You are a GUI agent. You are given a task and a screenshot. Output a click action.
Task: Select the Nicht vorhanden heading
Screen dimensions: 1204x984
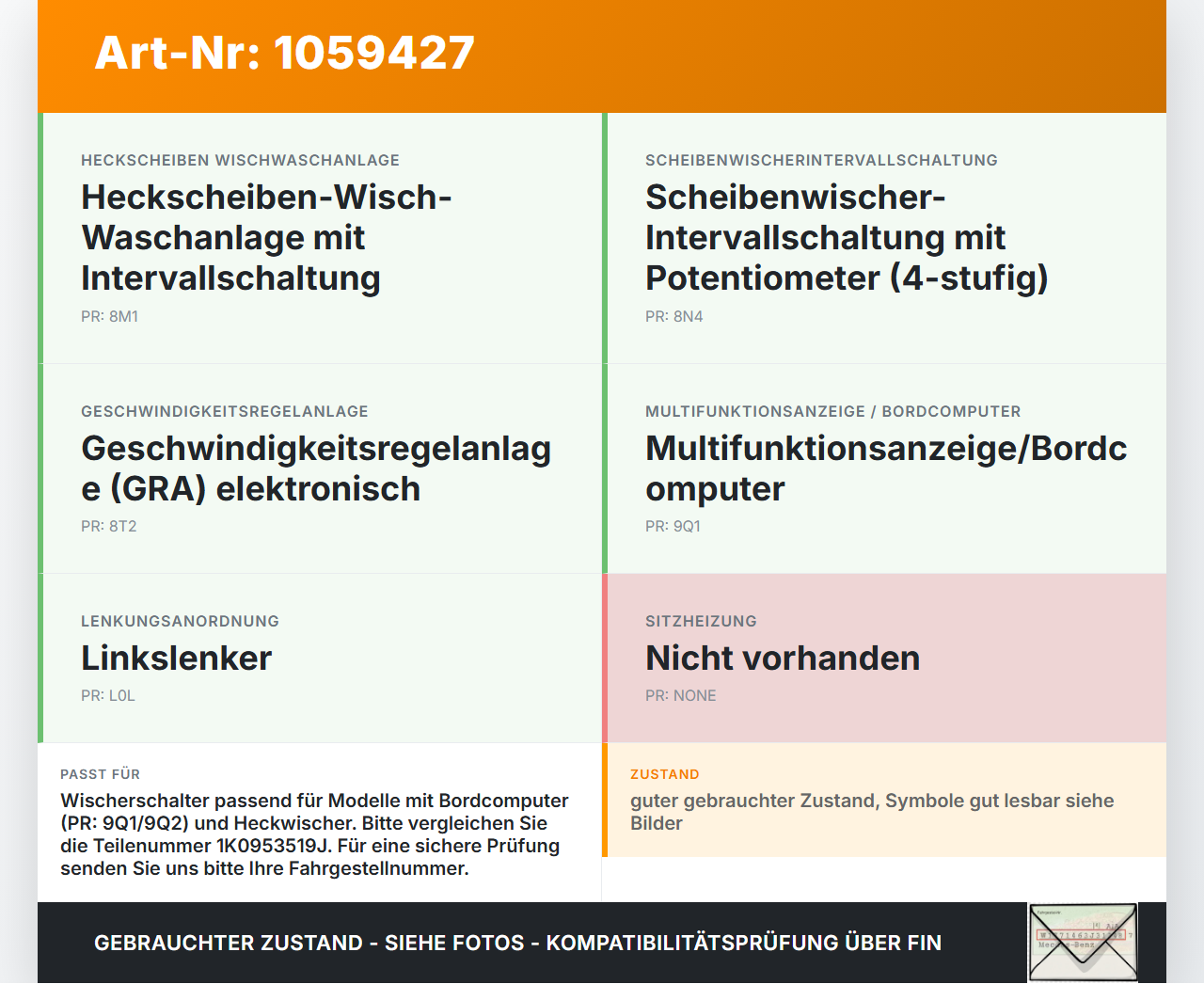tap(783, 658)
